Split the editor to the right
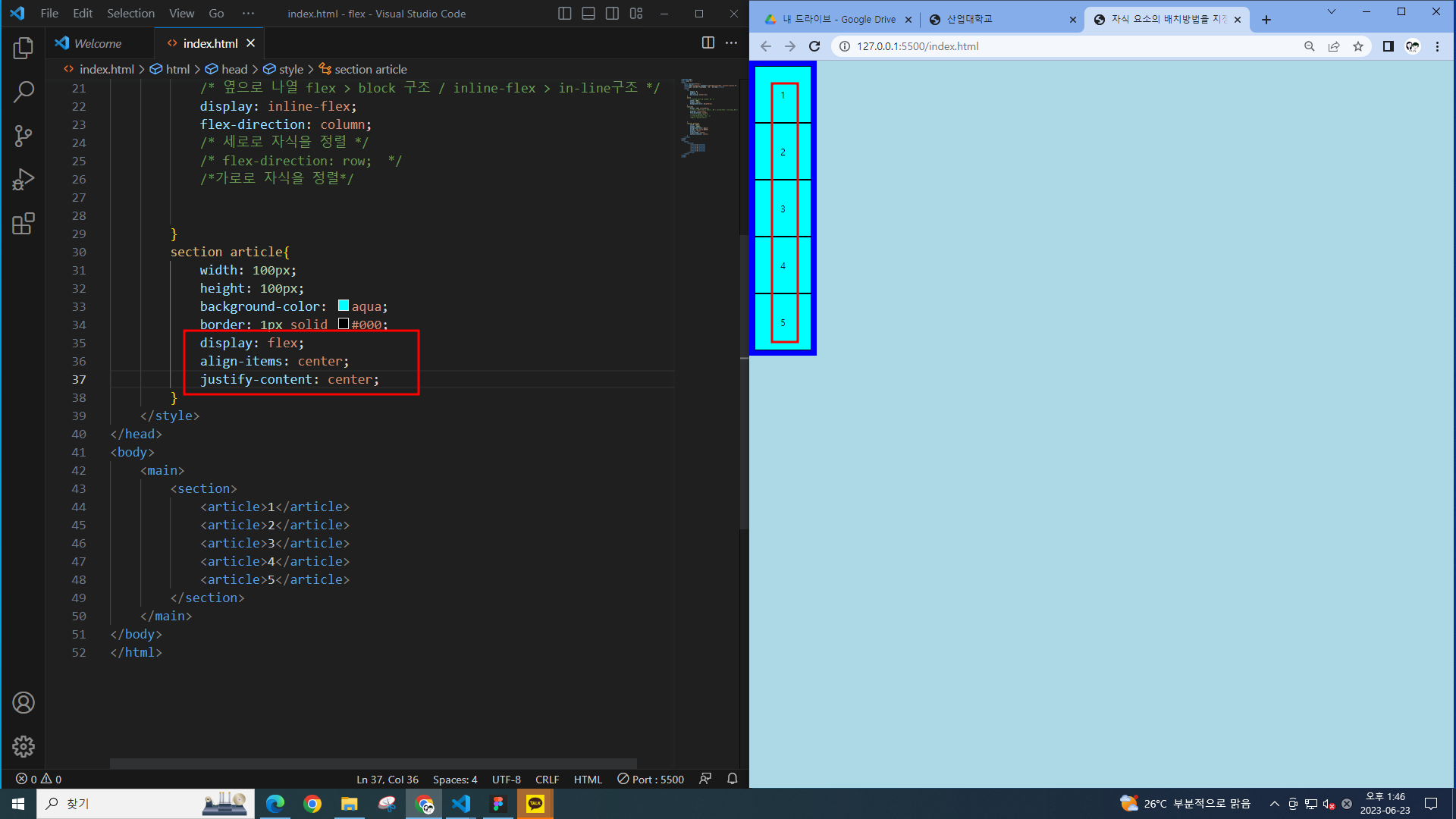 (x=708, y=43)
